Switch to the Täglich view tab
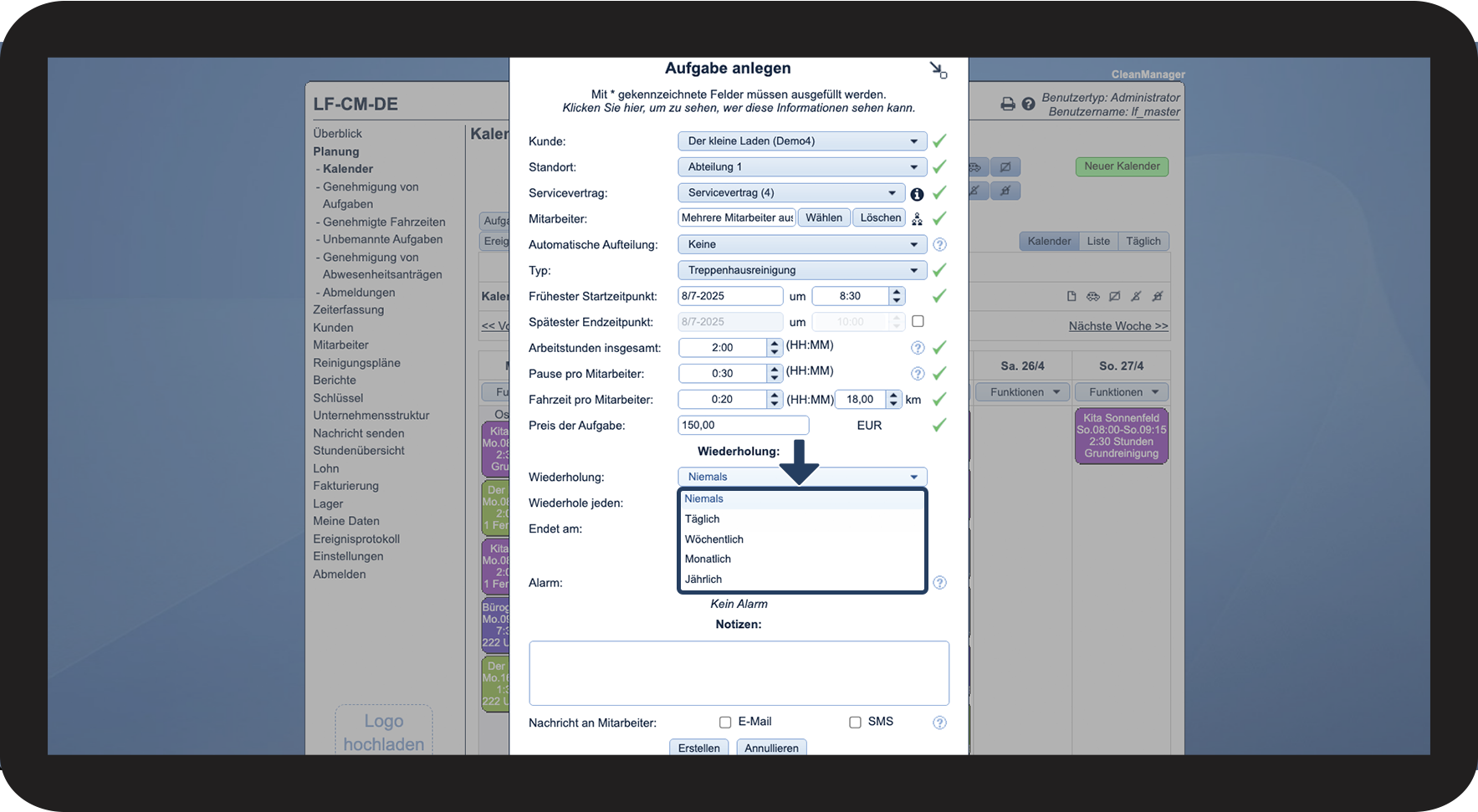This screenshot has height=812, width=1478. (x=1143, y=242)
